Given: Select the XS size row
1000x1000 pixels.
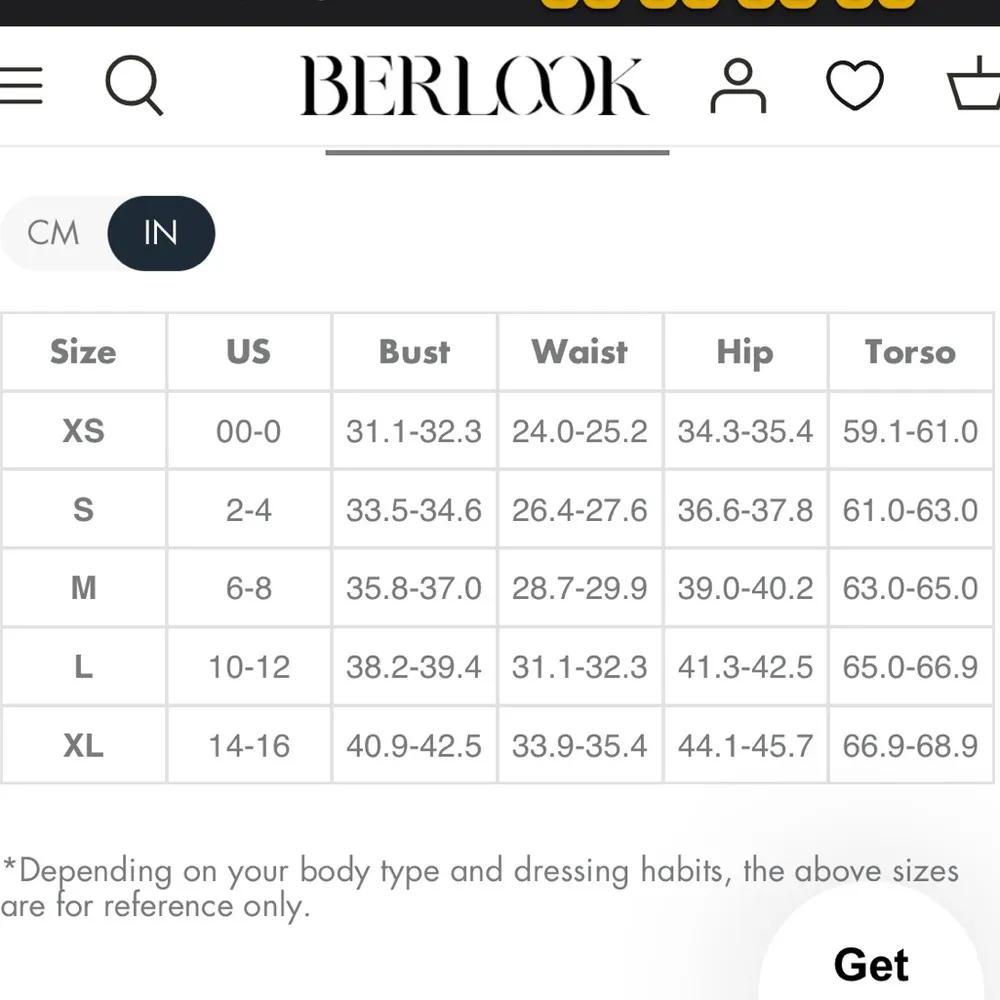Looking at the screenshot, I should (x=83, y=430).
